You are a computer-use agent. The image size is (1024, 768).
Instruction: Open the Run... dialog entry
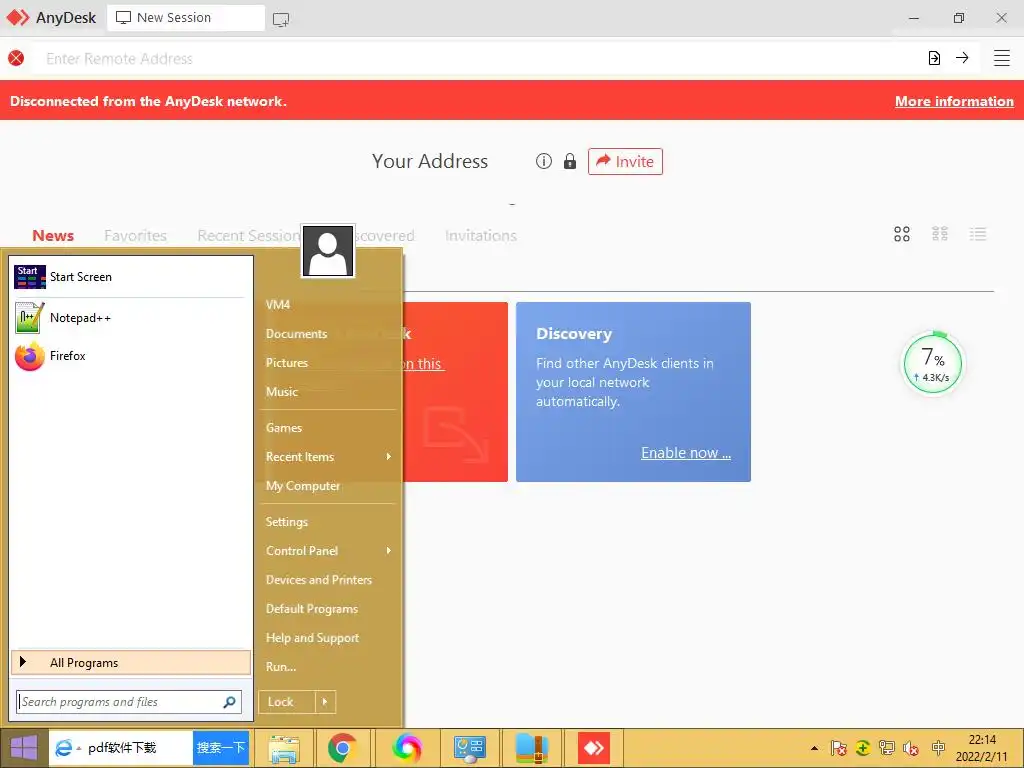pyautogui.click(x=281, y=667)
